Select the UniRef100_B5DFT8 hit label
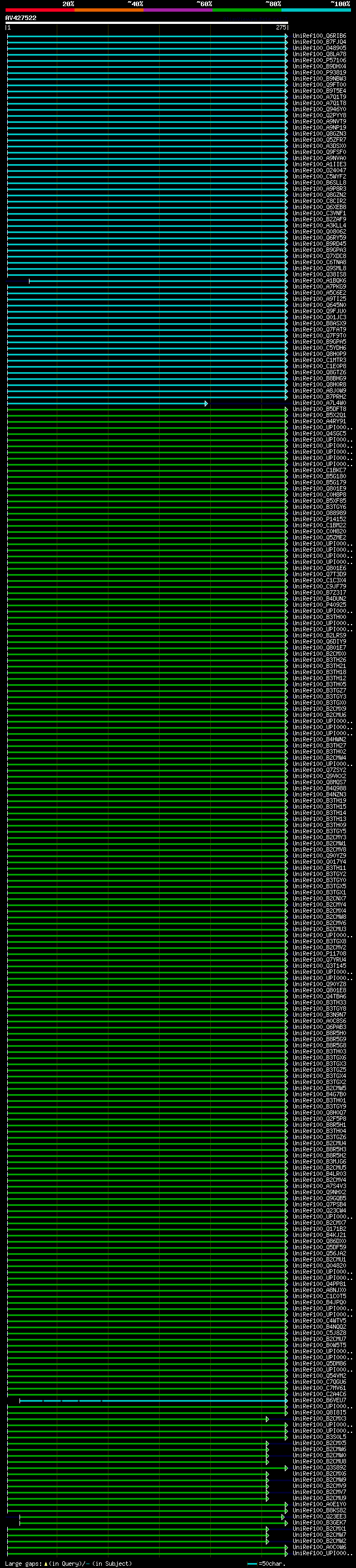 point(319,409)
